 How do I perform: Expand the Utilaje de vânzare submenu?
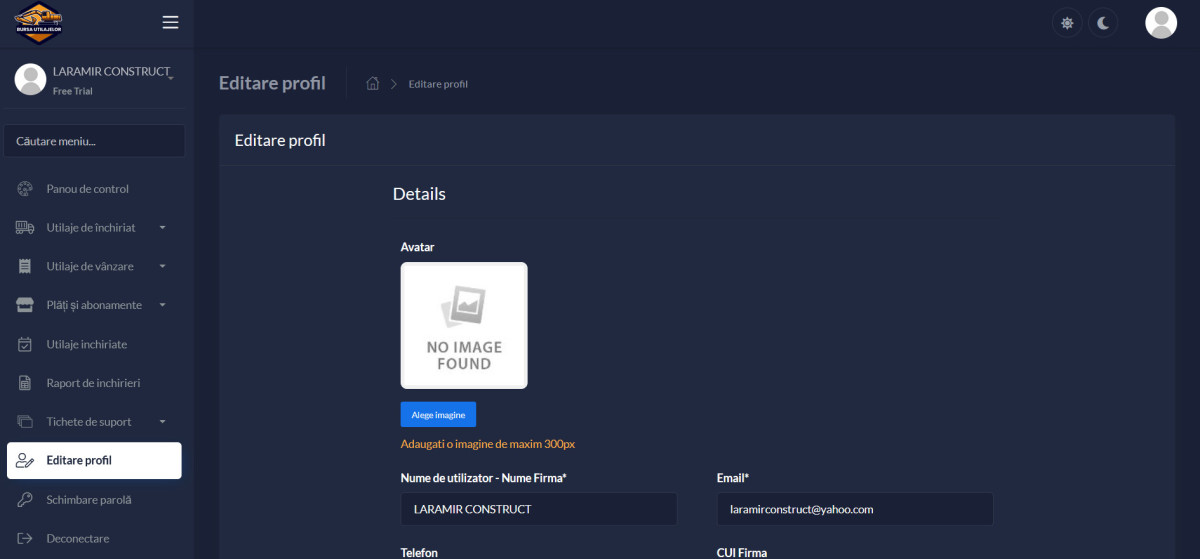coord(90,267)
